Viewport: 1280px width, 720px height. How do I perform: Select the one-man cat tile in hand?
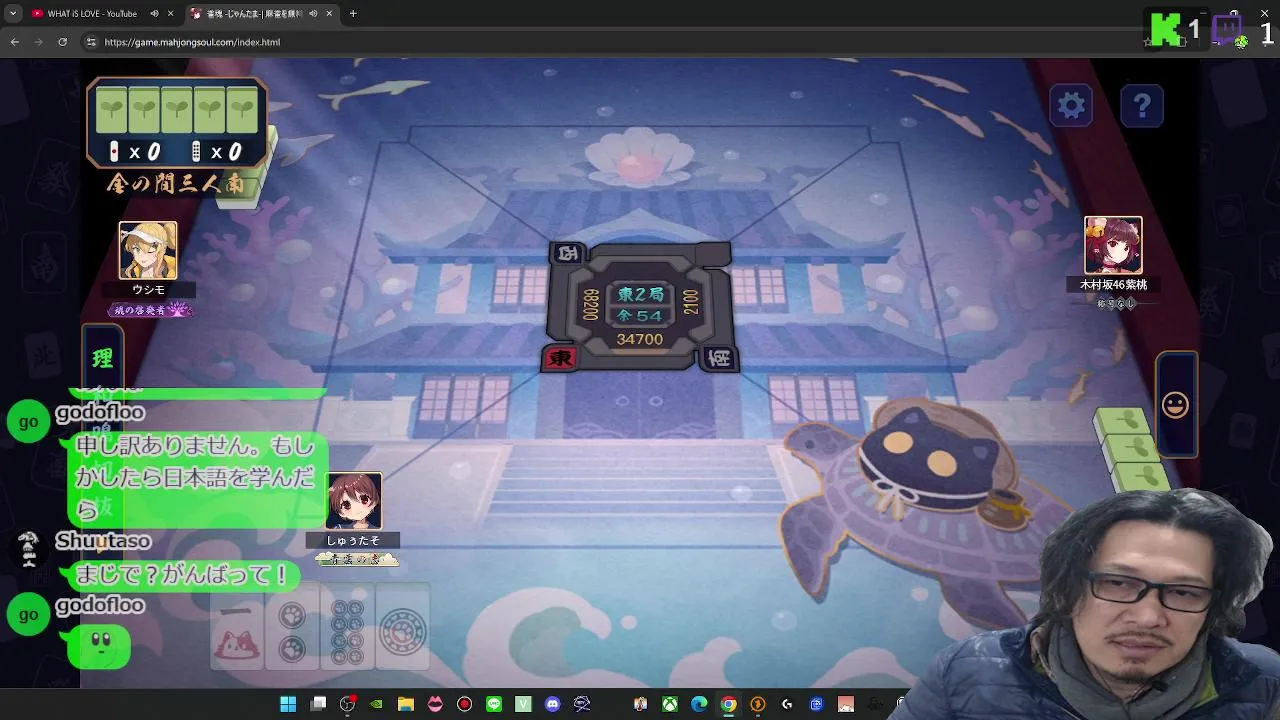(x=237, y=627)
